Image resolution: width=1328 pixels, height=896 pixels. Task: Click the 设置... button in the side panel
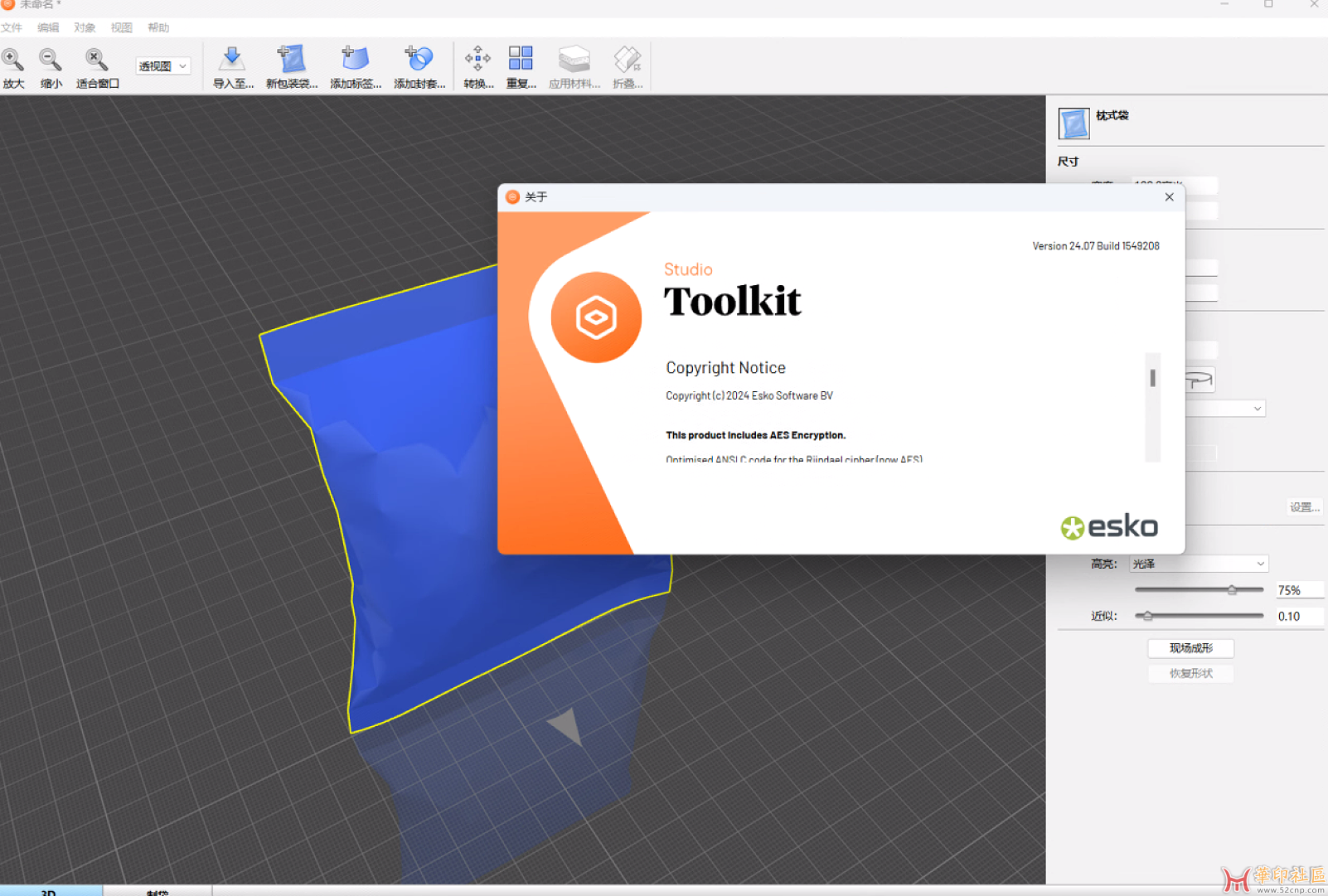pos(1304,507)
